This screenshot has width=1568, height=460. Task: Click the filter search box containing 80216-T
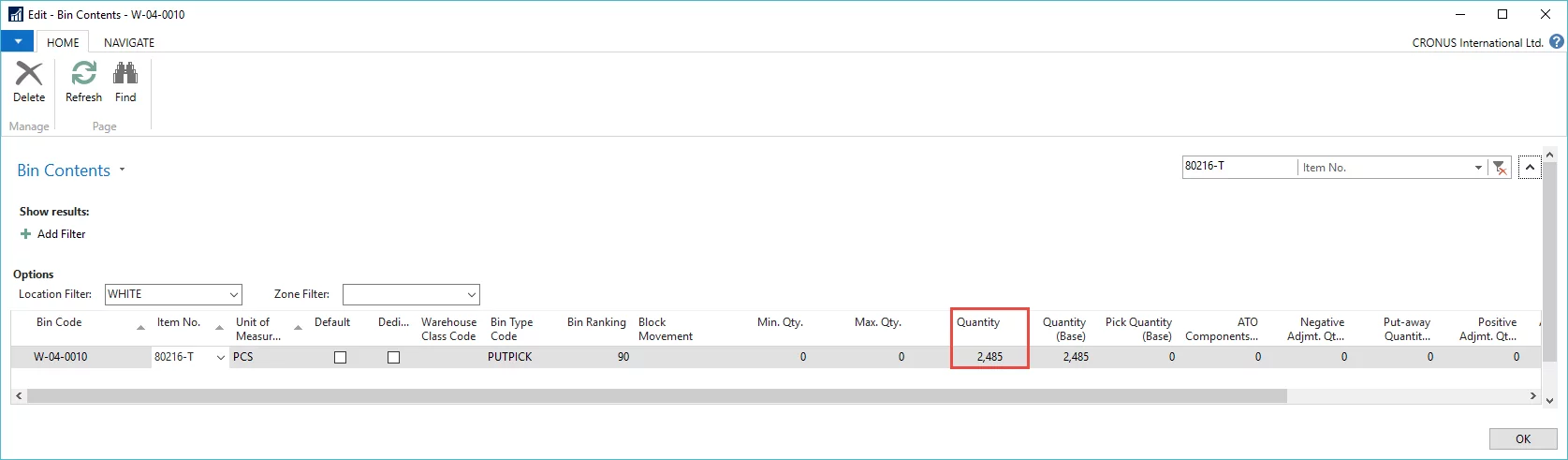[x=1238, y=167]
